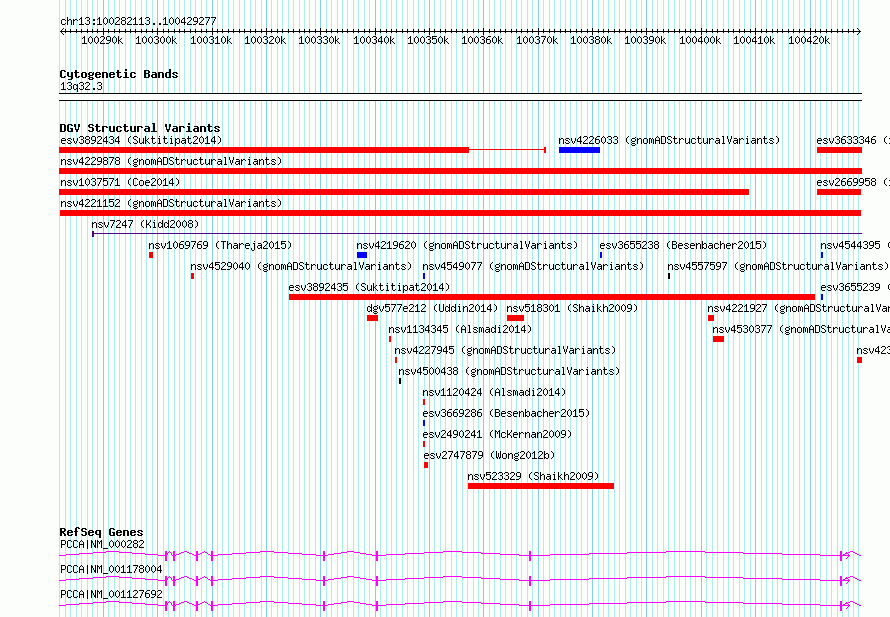Image resolution: width=890 pixels, height=617 pixels.
Task: Click the chr13:100282113..100429277 coordinate text
Action: point(138,21)
